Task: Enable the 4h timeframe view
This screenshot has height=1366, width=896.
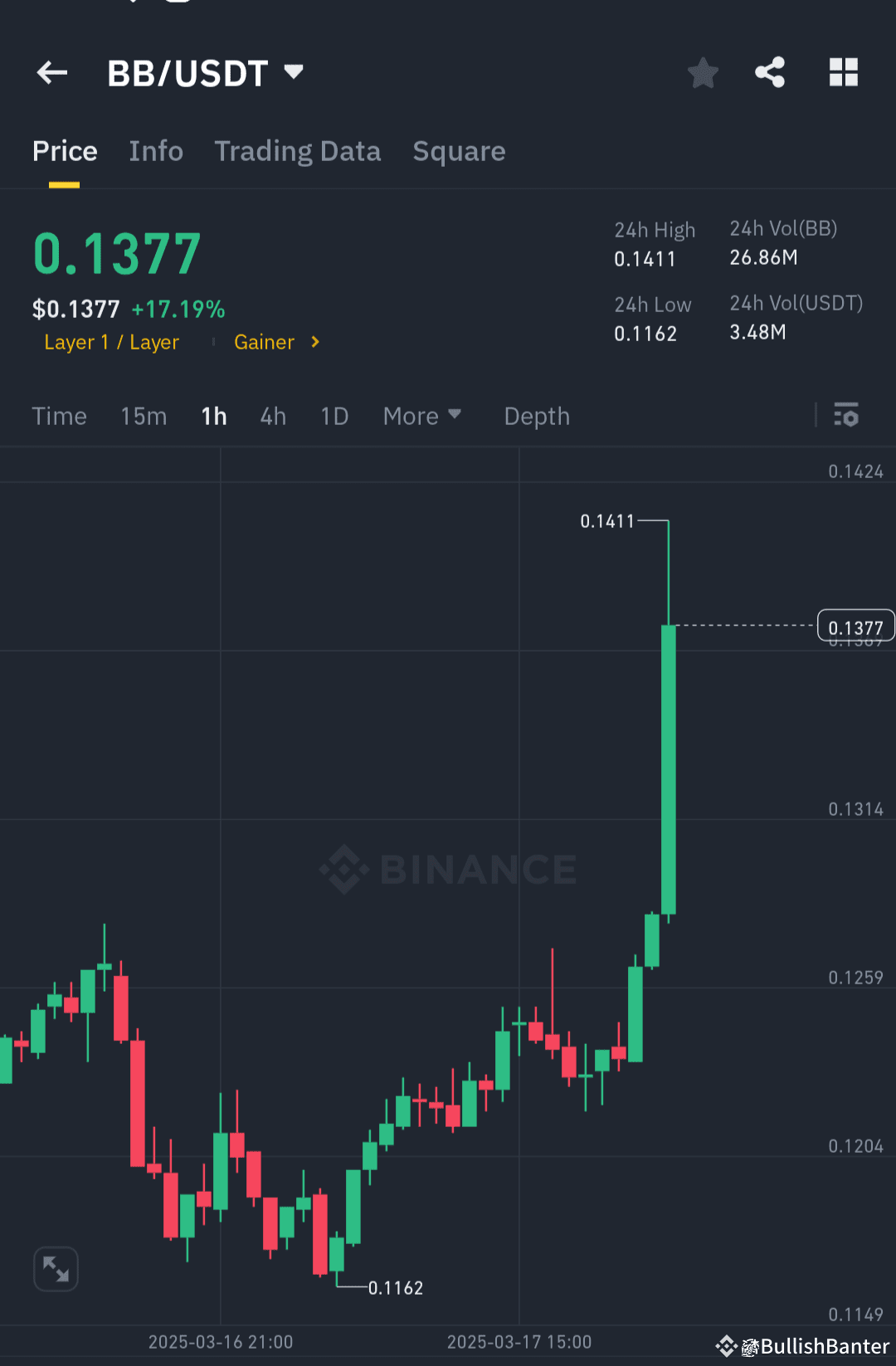Action: tap(272, 416)
